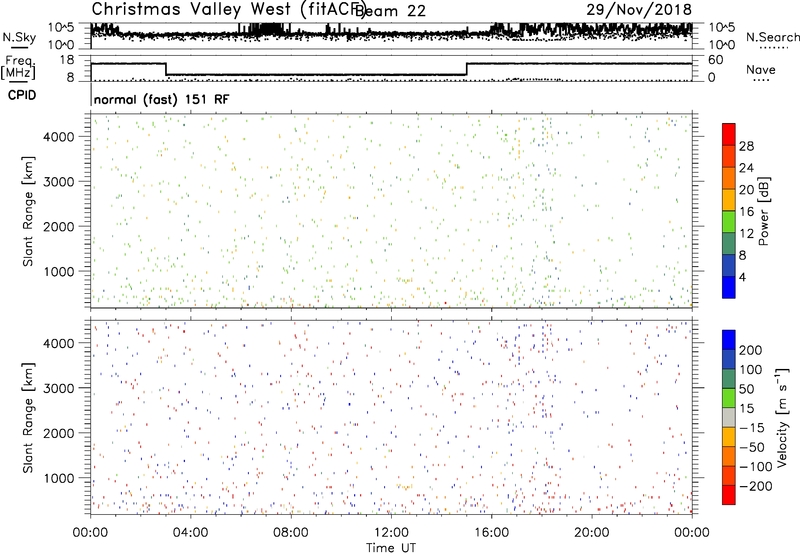Click the 'Power [dB]' colorbar label
Image resolution: width=800 pixels, height=554 pixels.
[x=763, y=211]
